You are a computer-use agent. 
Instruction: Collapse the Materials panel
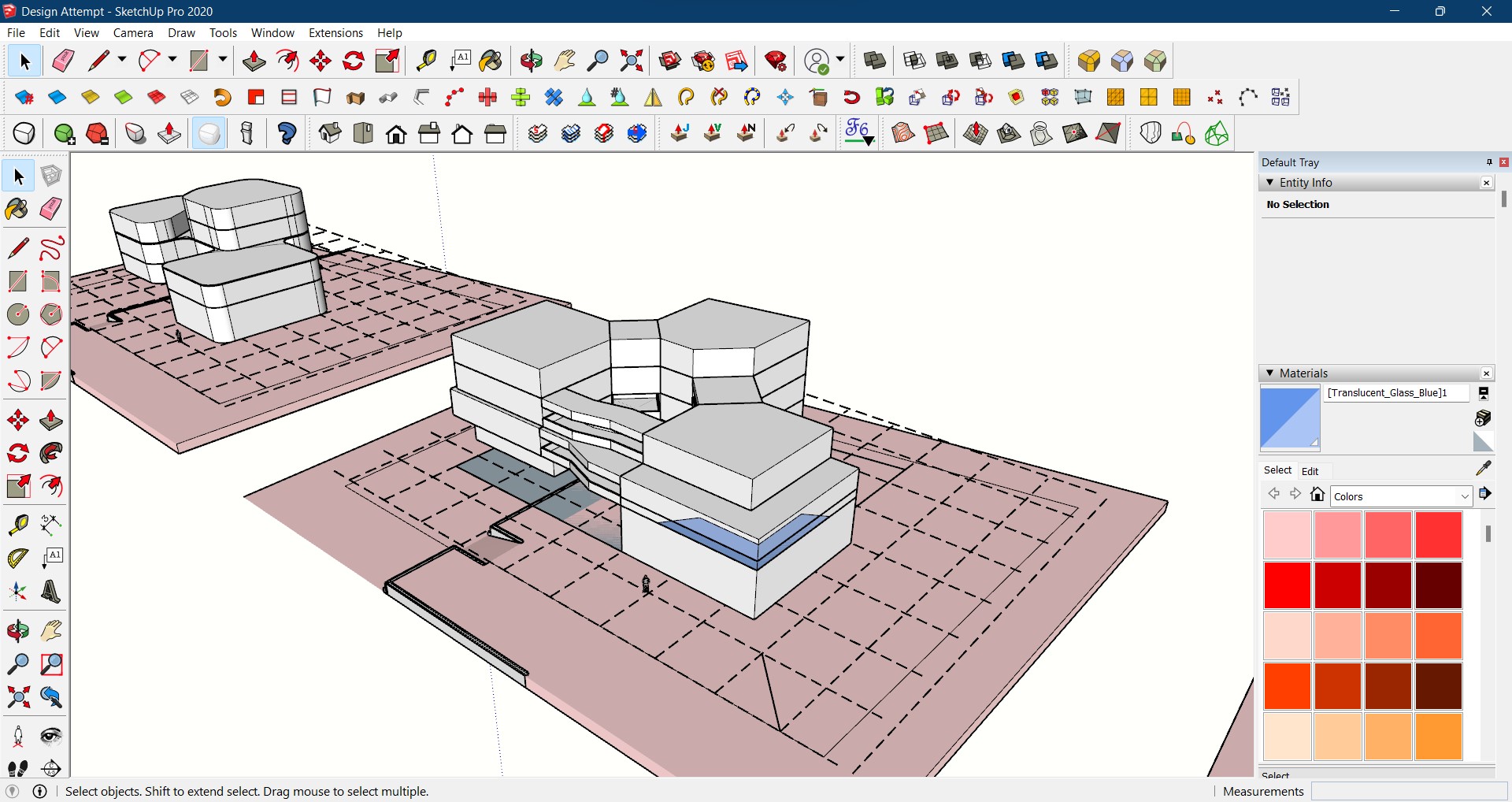[1269, 373]
